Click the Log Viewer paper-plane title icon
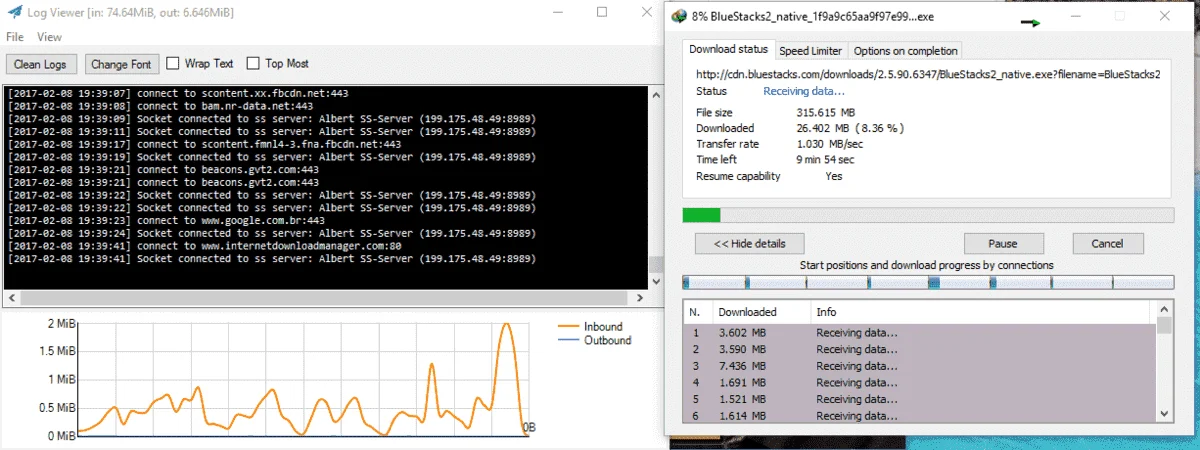 point(14,13)
